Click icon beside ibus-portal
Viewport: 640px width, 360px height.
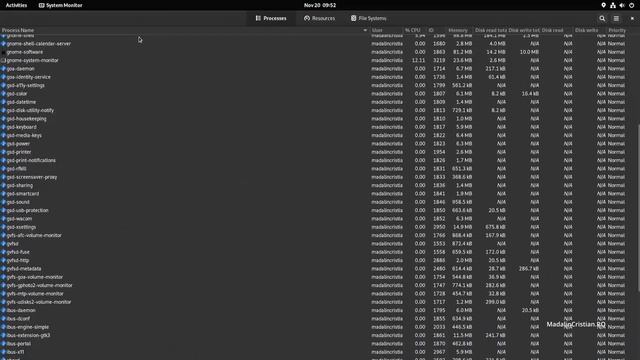(3, 344)
